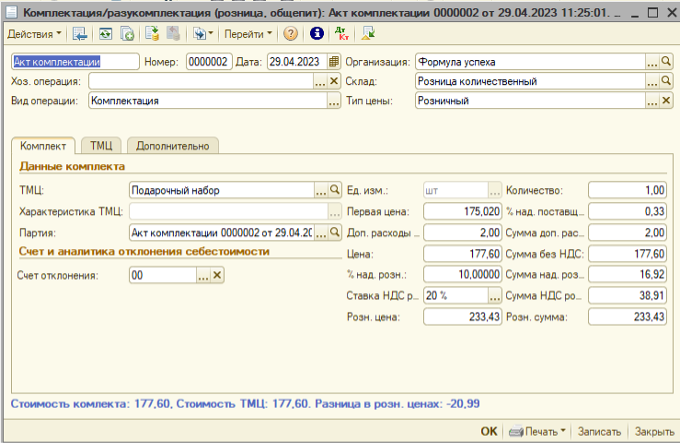Open the Печать dropdown at bottom
680x444 pixels.
(543, 431)
